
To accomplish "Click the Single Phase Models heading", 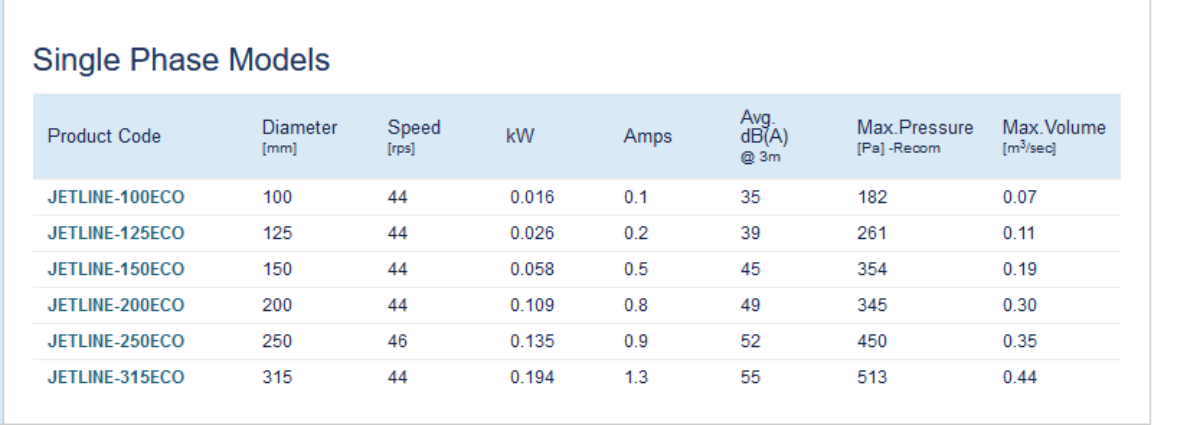I will tap(181, 60).
